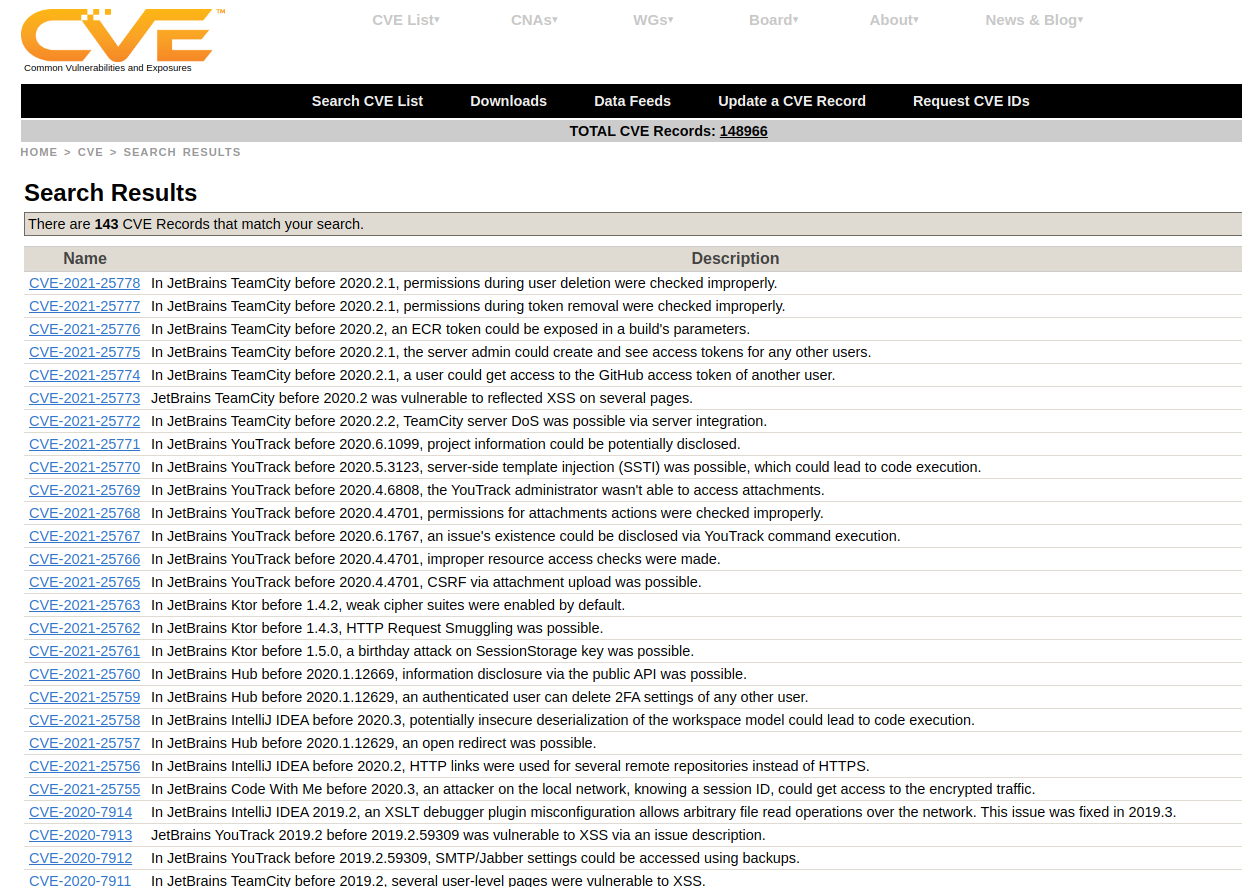Image resolution: width=1242 pixels, height=887 pixels.
Task: Click the description about Code With Me
Action: point(593,789)
